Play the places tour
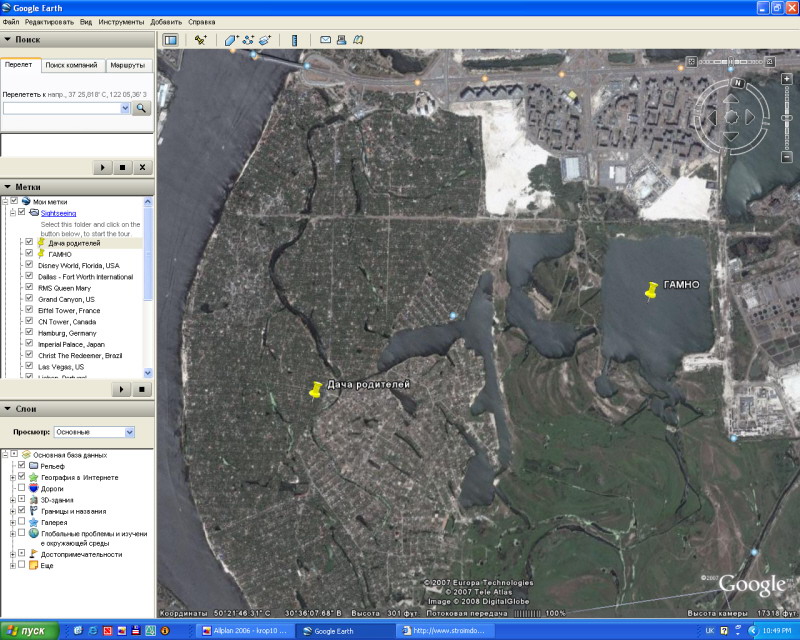The image size is (800, 640). point(121,389)
